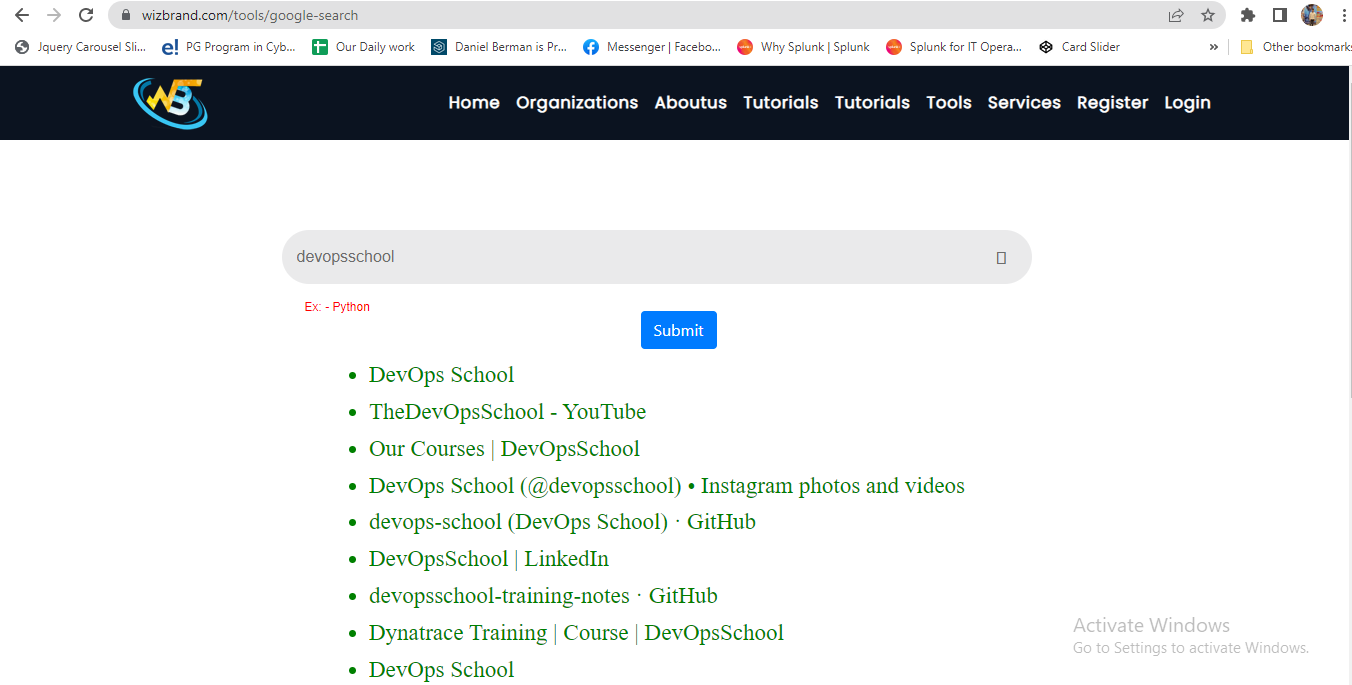
Task: Click the share page icon in address bar
Action: 1176,15
